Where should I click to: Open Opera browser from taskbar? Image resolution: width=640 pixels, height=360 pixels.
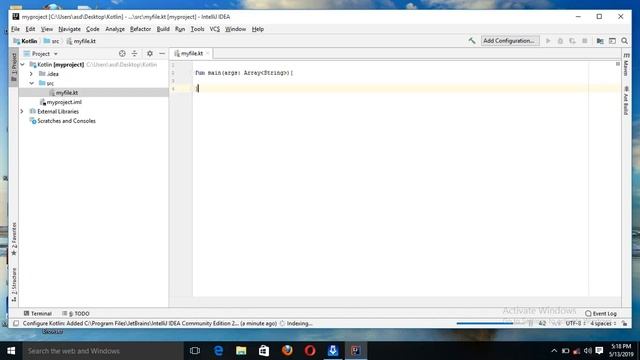[x=310, y=351]
